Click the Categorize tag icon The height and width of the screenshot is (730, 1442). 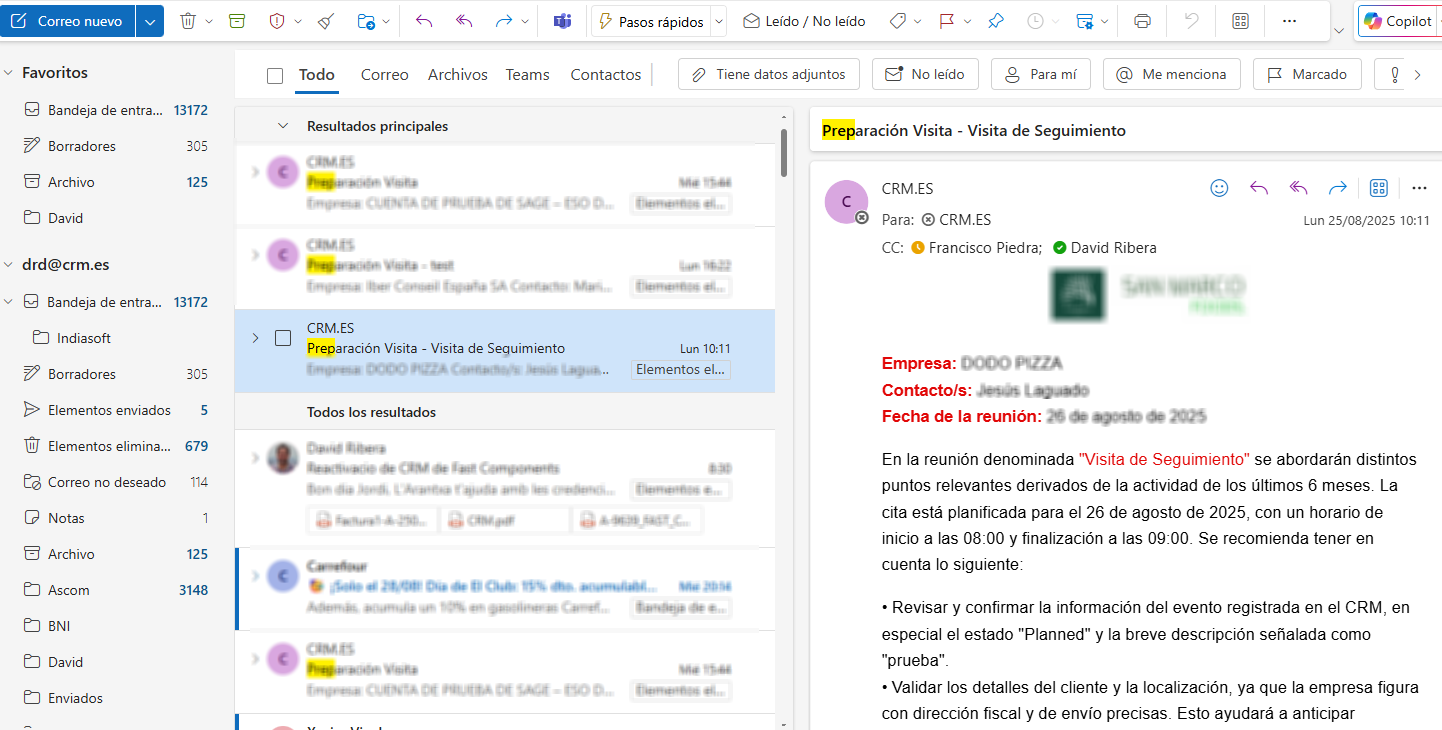897,21
